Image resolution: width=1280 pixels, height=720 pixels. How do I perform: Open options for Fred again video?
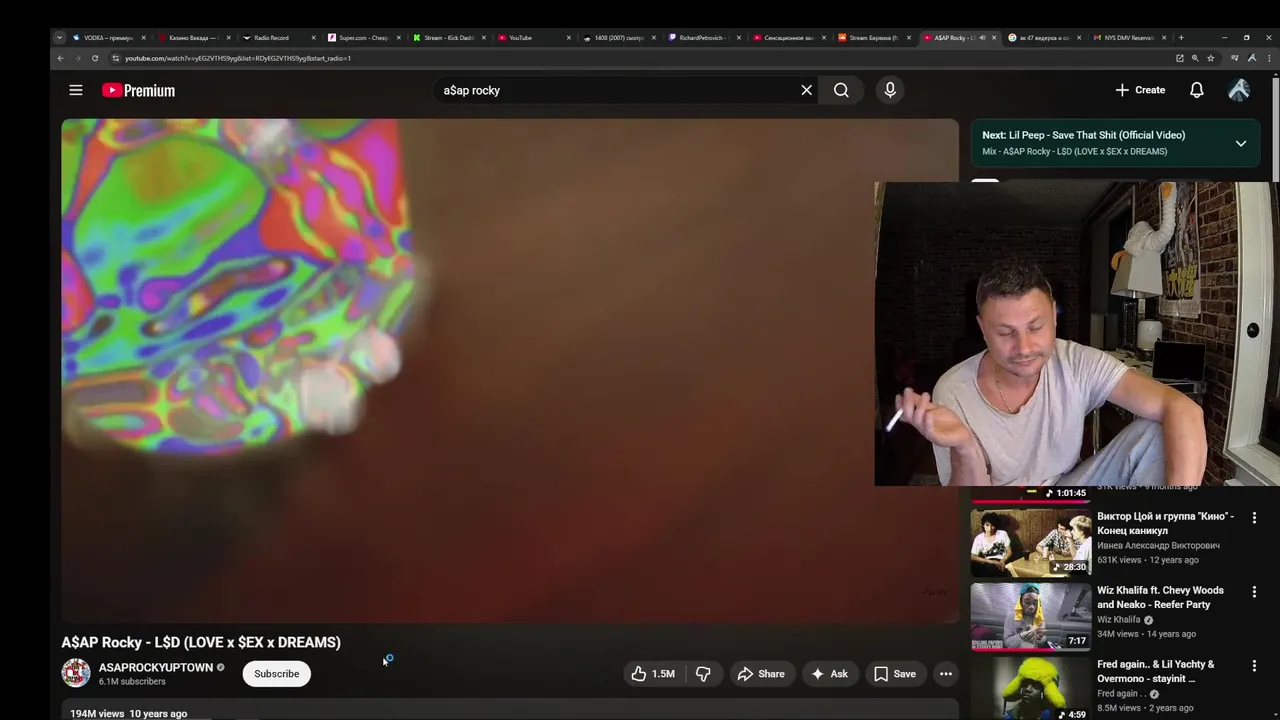pos(1254,666)
